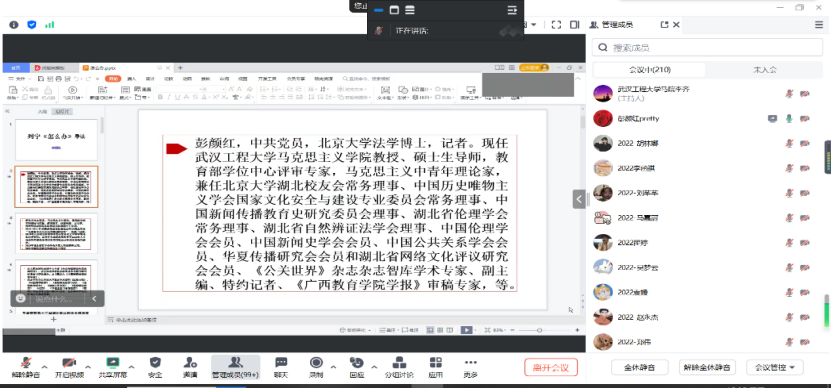Screen dimensions: 831x388
Task: Click the red 离开会议 button
Action: pos(551,367)
